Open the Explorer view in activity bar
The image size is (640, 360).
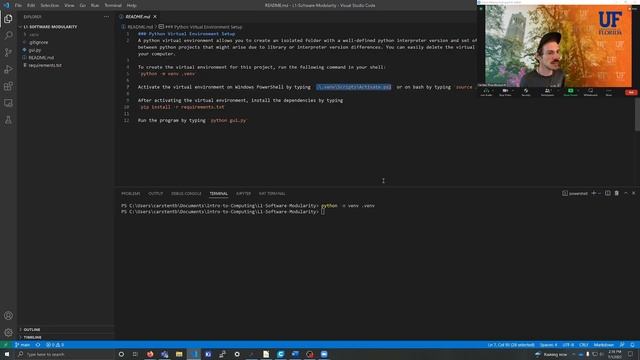(8, 19)
